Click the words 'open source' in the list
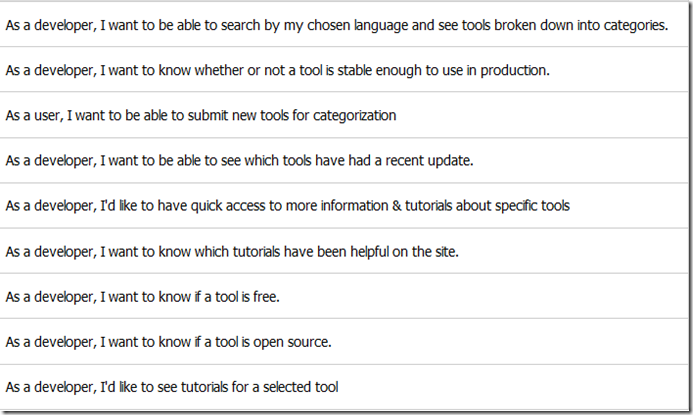The width and height of the screenshot is (693, 415). tap(291, 342)
